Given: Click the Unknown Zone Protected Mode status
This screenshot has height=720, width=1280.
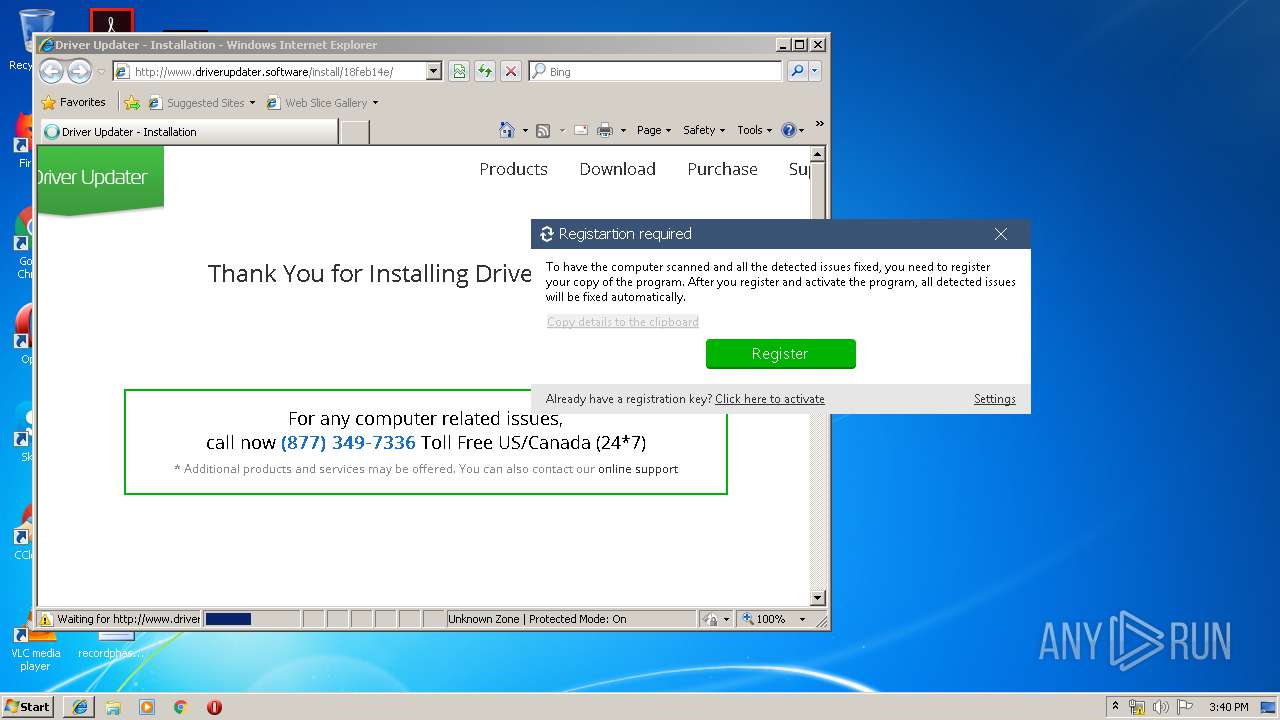Looking at the screenshot, I should point(571,619).
